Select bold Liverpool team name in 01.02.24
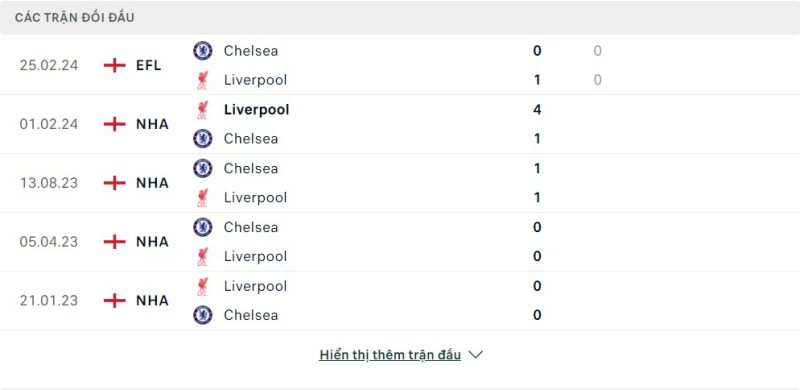 point(256,110)
